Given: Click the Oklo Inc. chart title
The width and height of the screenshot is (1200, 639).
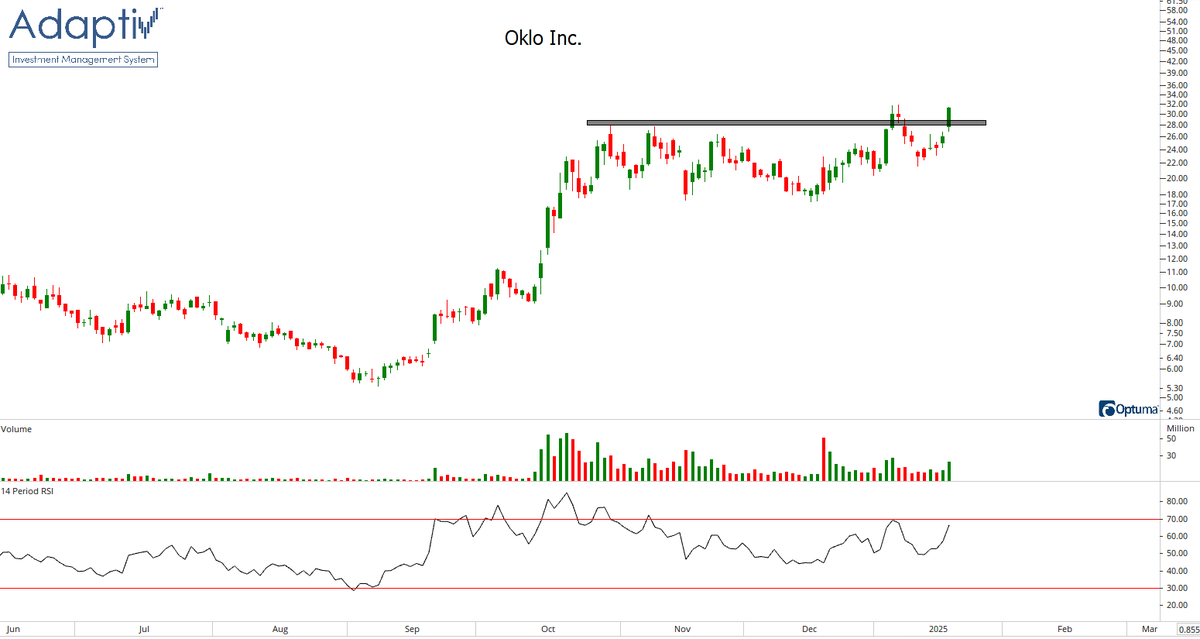Looking at the screenshot, I should (545, 38).
